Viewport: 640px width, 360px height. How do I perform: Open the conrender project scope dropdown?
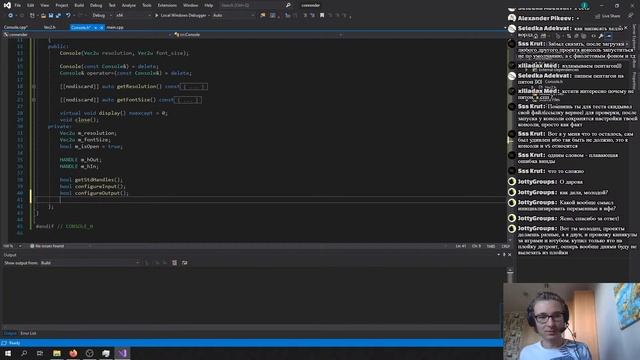point(87,35)
